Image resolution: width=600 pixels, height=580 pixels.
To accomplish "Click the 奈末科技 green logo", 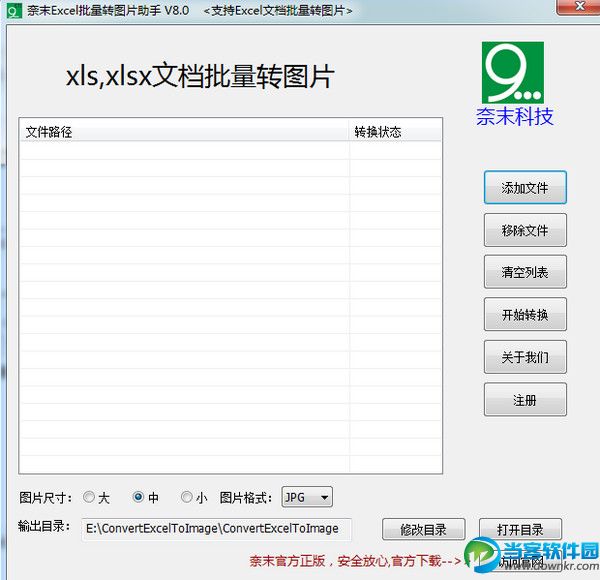I will (513, 72).
